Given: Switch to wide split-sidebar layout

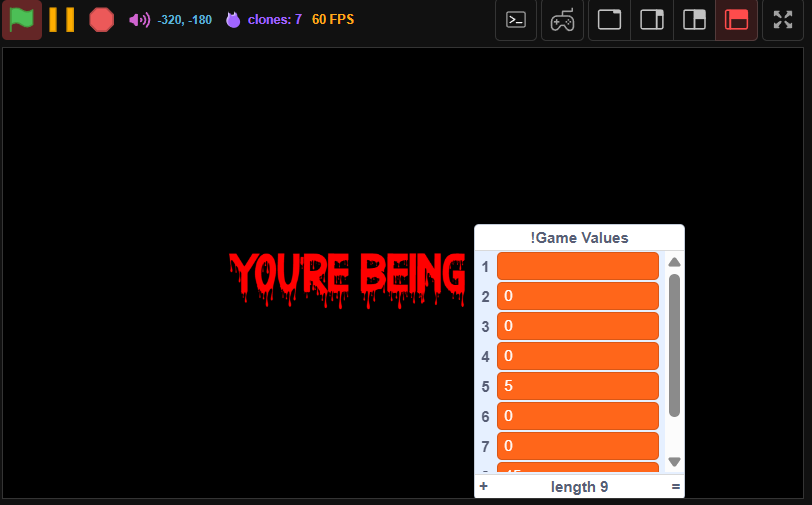Looking at the screenshot, I should pyautogui.click(x=694, y=20).
